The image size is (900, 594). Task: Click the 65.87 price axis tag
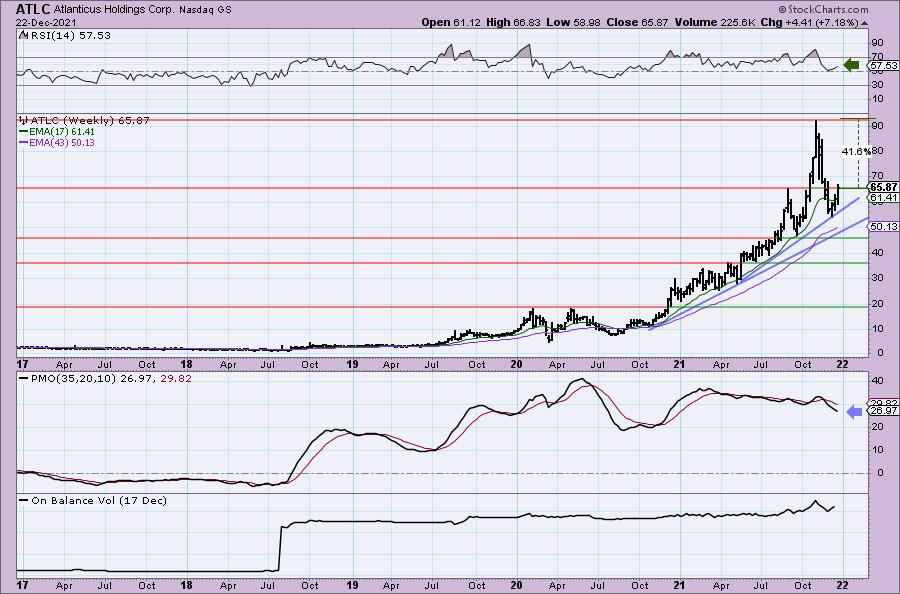pos(884,188)
